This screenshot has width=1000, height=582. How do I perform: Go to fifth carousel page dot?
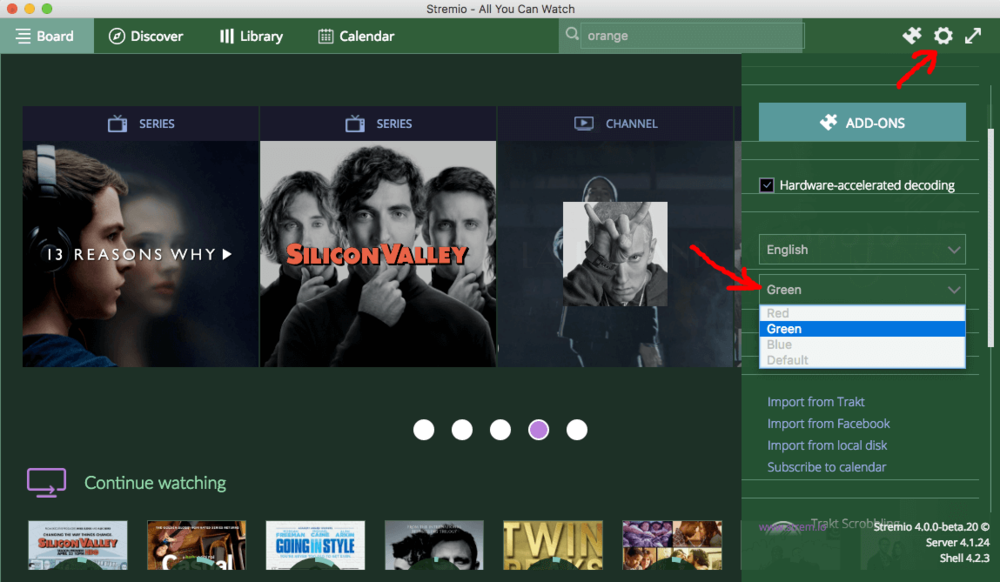point(577,430)
